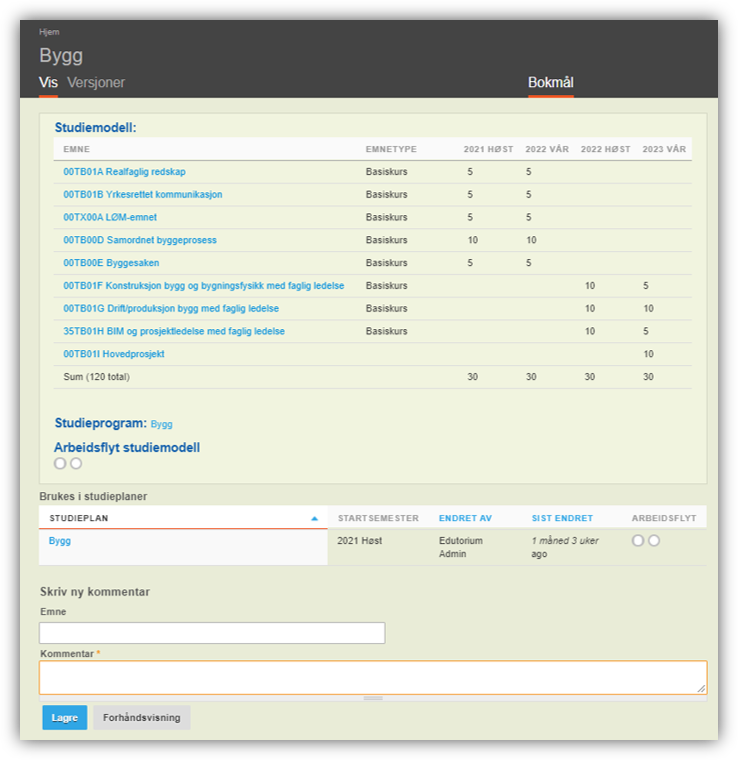
Task: Open course 00TB00E Byggesaken
Action: tap(111, 263)
